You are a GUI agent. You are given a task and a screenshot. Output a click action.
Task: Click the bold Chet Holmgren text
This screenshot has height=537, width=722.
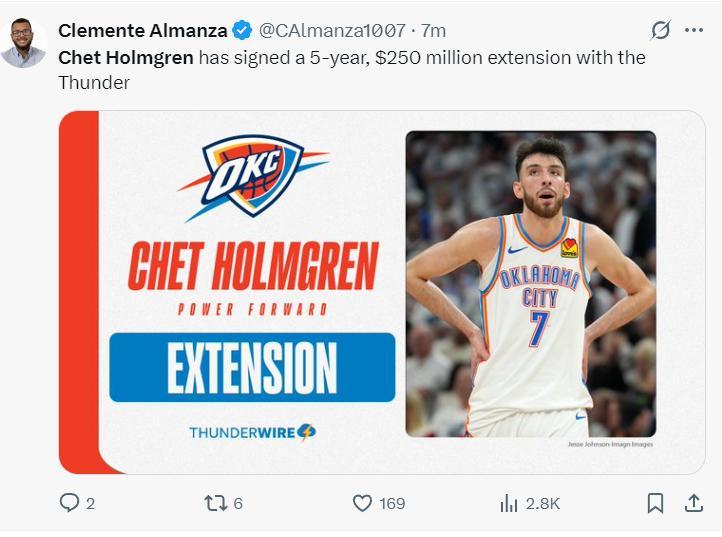coord(126,57)
